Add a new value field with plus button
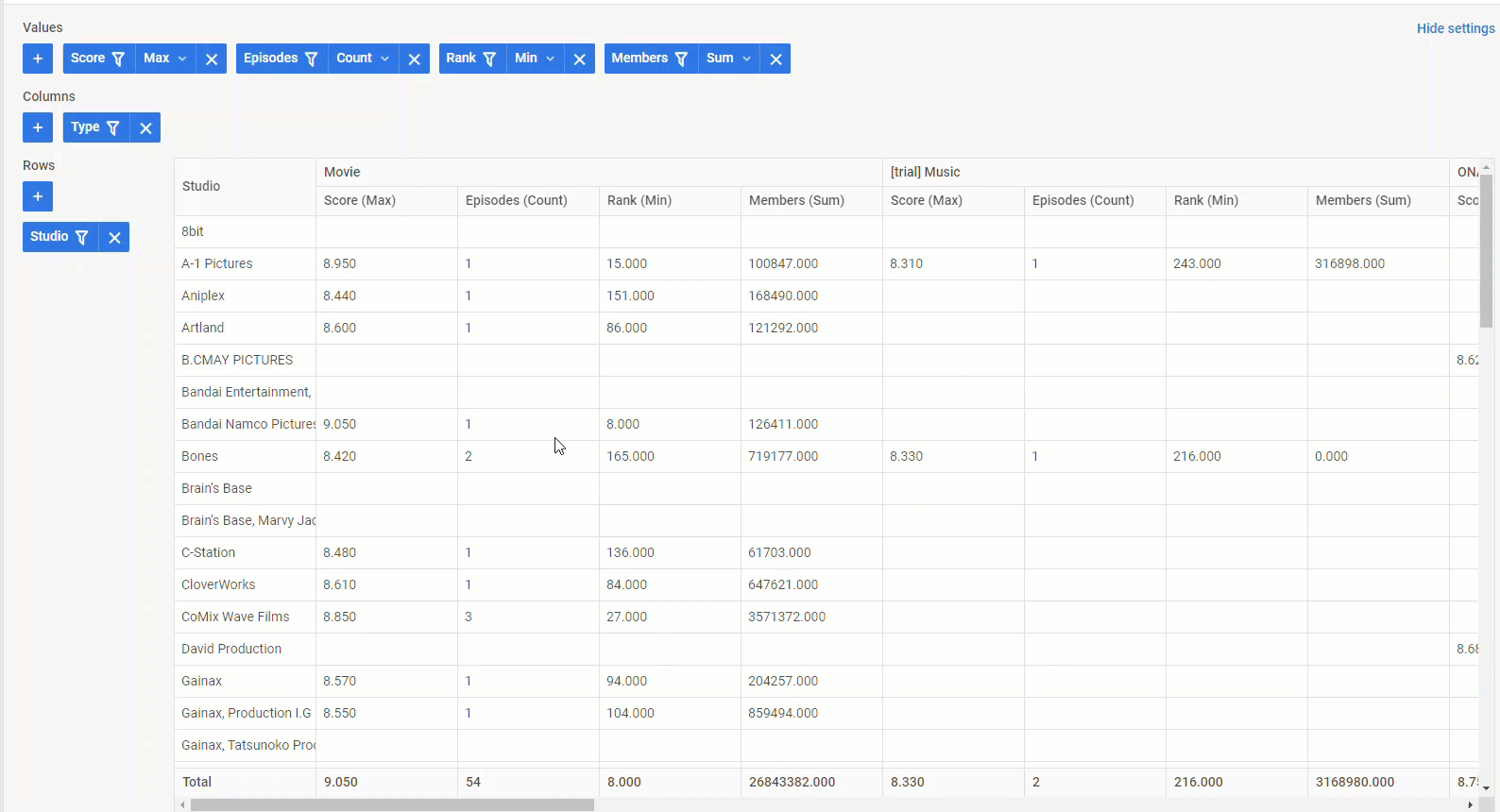The width and height of the screenshot is (1500, 812). click(38, 59)
